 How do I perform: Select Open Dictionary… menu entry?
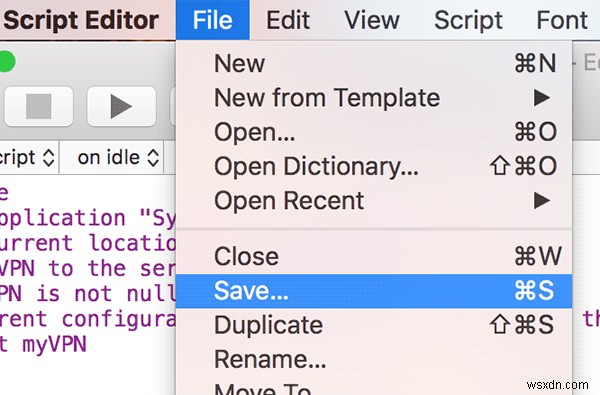click(374, 166)
